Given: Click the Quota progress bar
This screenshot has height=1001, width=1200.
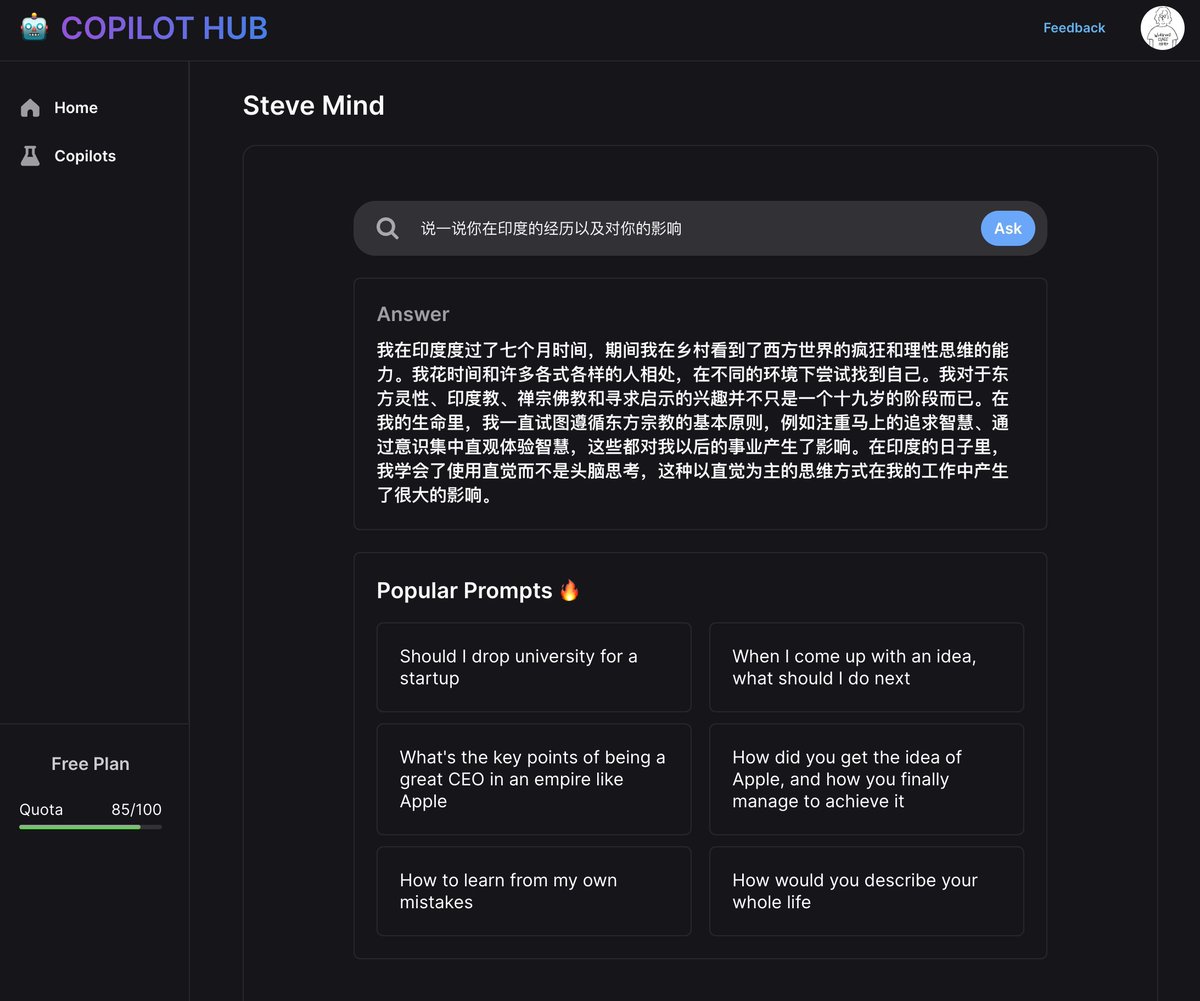Looking at the screenshot, I should pyautogui.click(x=90, y=827).
